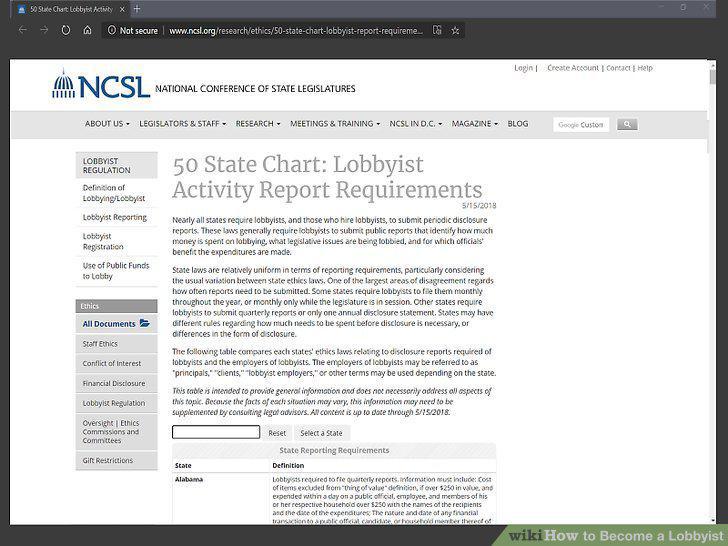Click the 5/15/2018 date under the title

point(479,206)
